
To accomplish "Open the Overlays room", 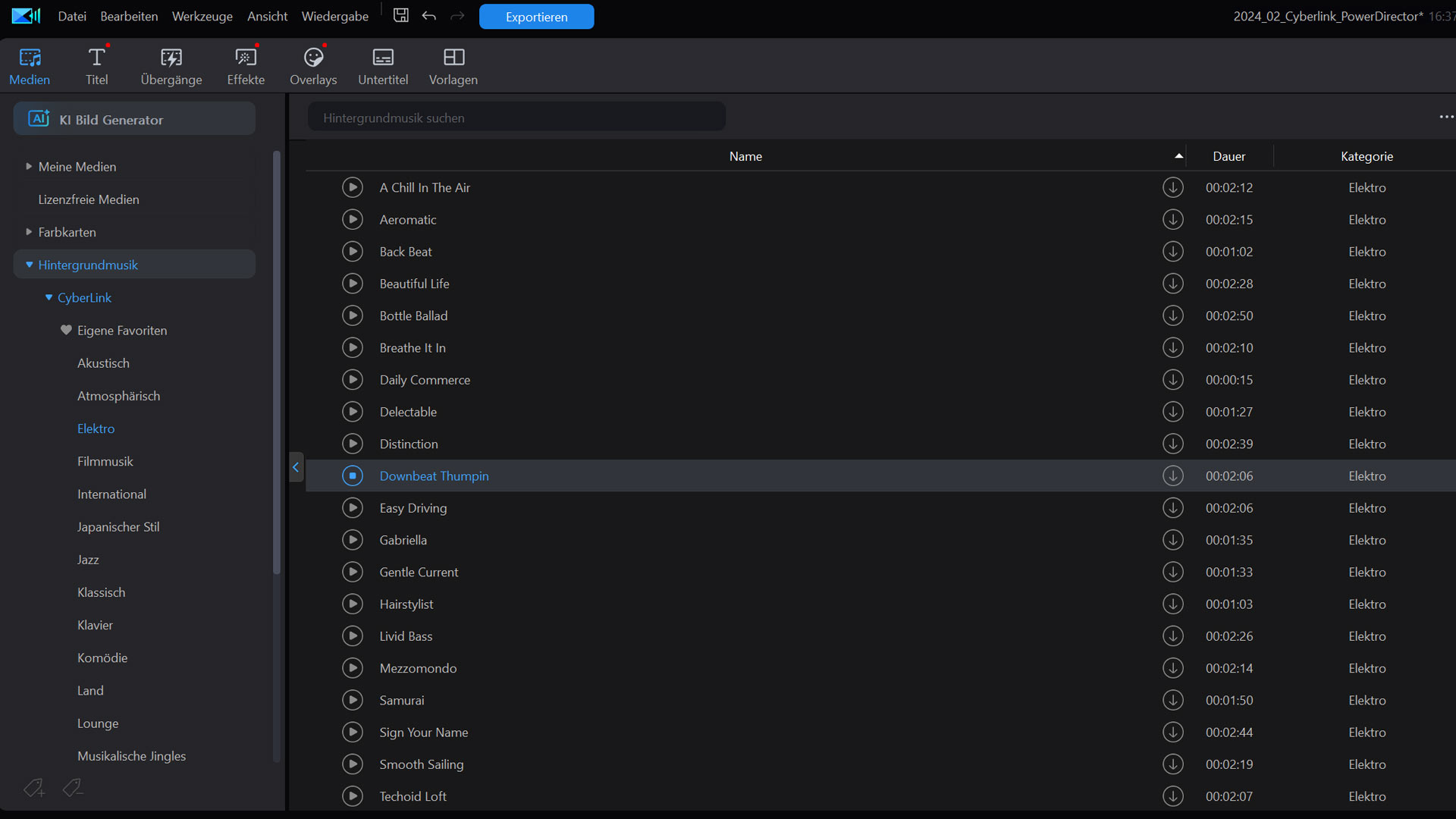I will point(313,66).
